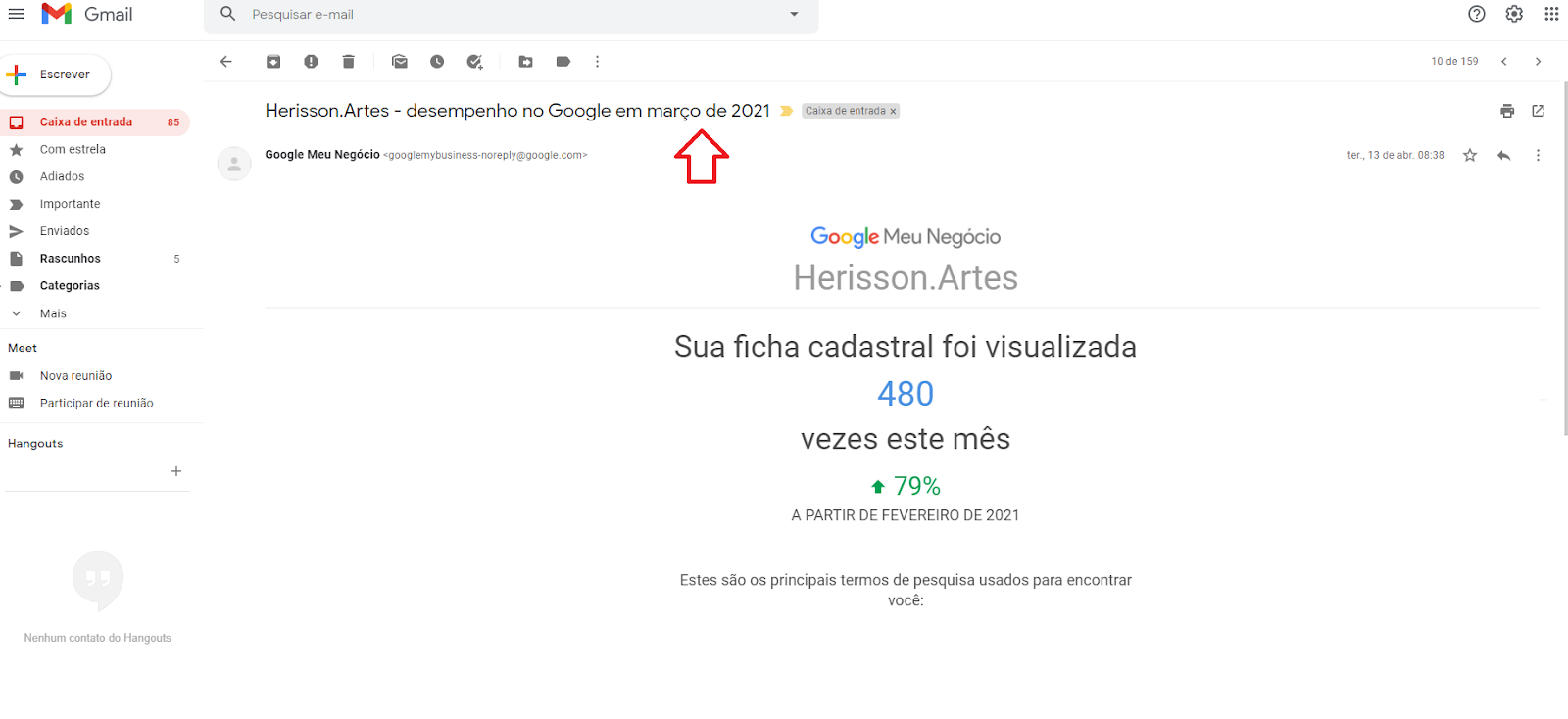Image resolution: width=1568 pixels, height=719 pixels.
Task: Type in the Pesquisar e-mail field
Action: [x=510, y=15]
